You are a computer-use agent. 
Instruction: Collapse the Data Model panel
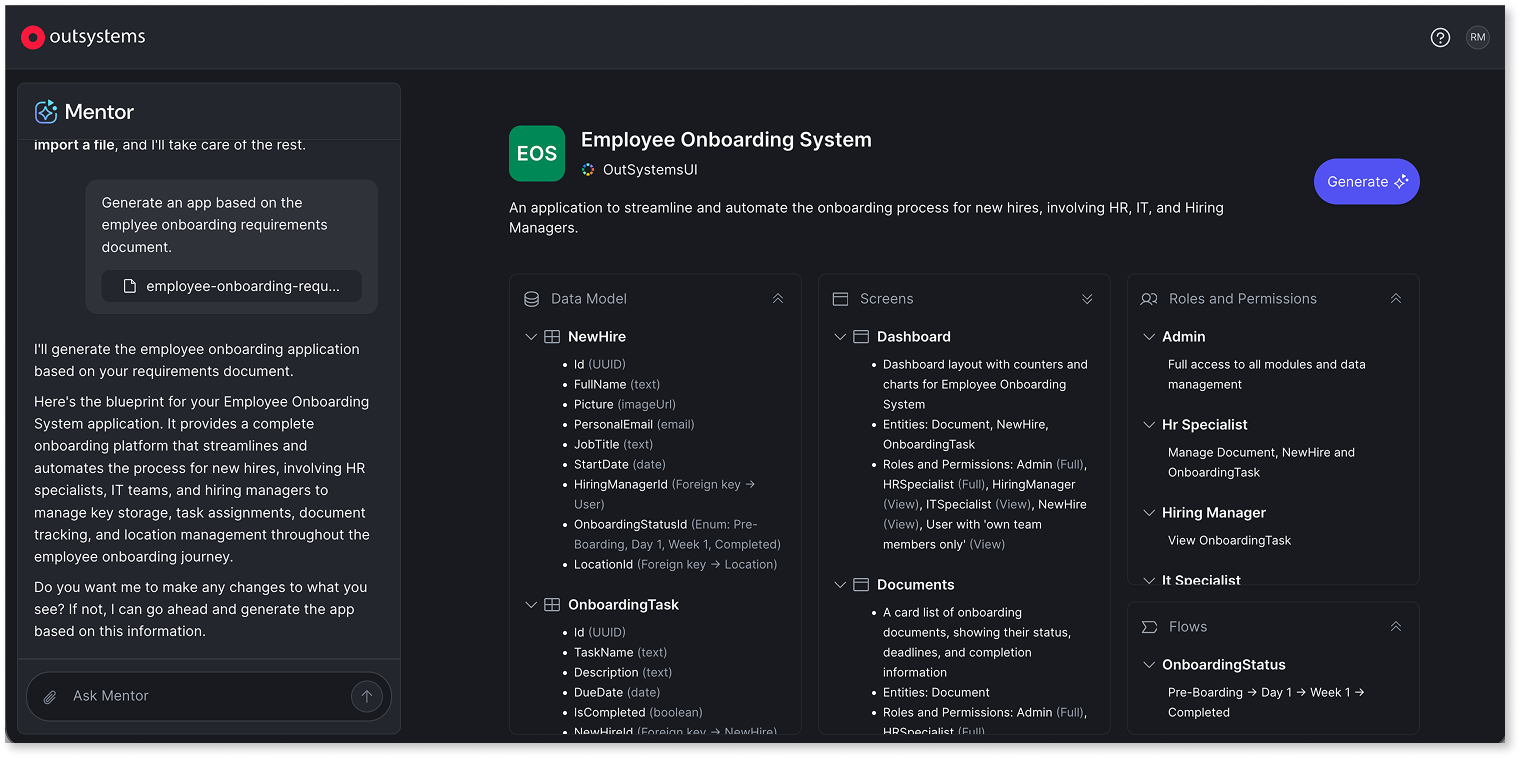[x=778, y=299]
